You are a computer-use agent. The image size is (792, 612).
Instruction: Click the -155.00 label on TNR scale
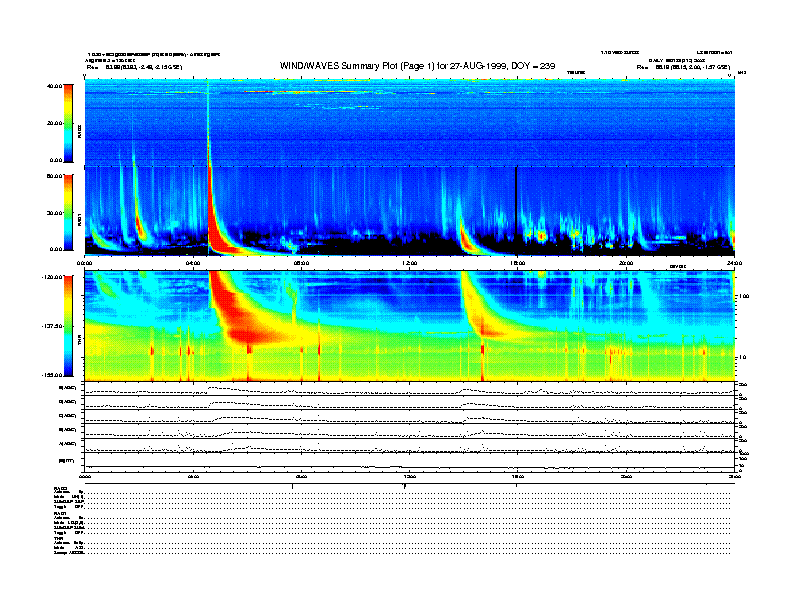(x=52, y=375)
